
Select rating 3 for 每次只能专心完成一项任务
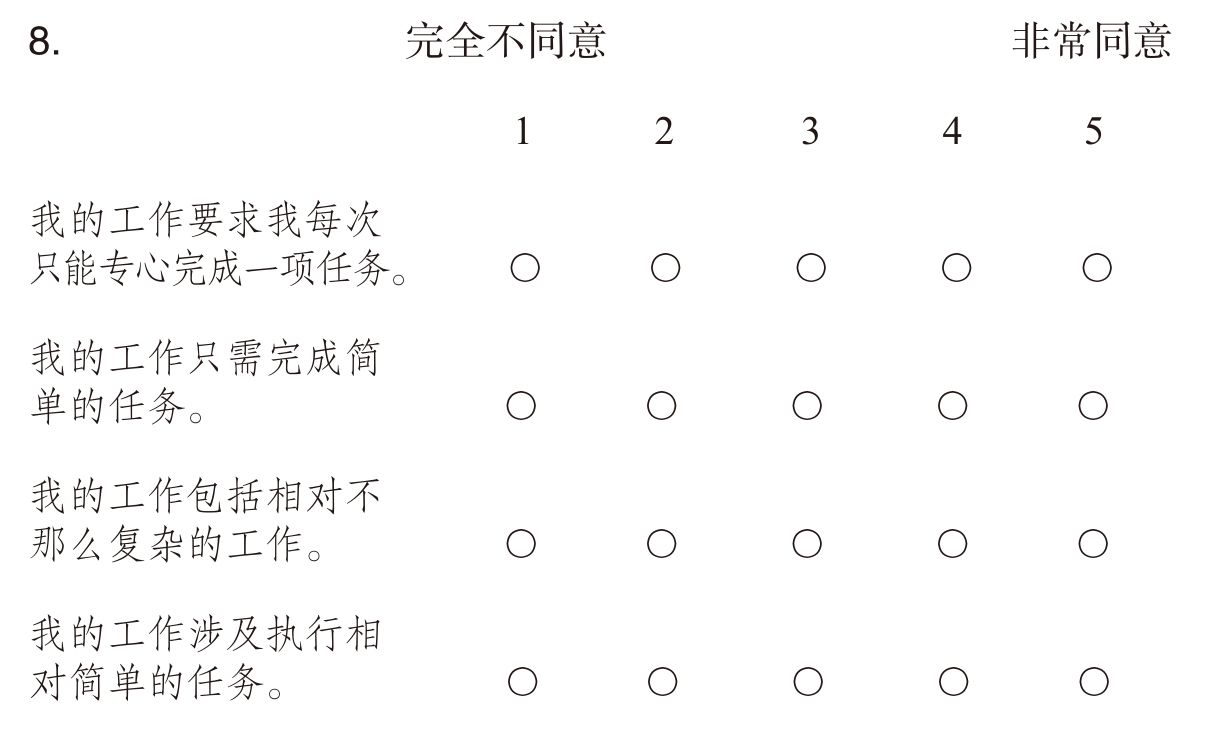pos(811,268)
